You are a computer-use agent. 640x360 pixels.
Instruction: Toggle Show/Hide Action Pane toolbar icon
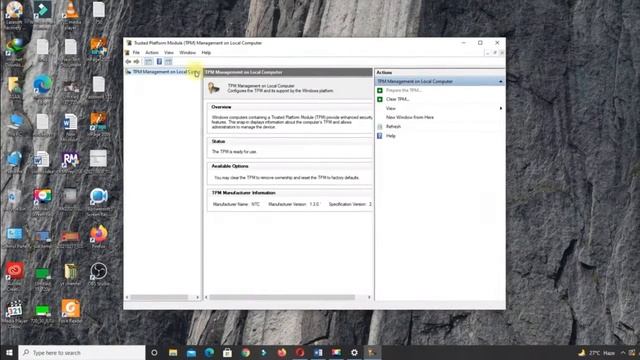168,62
